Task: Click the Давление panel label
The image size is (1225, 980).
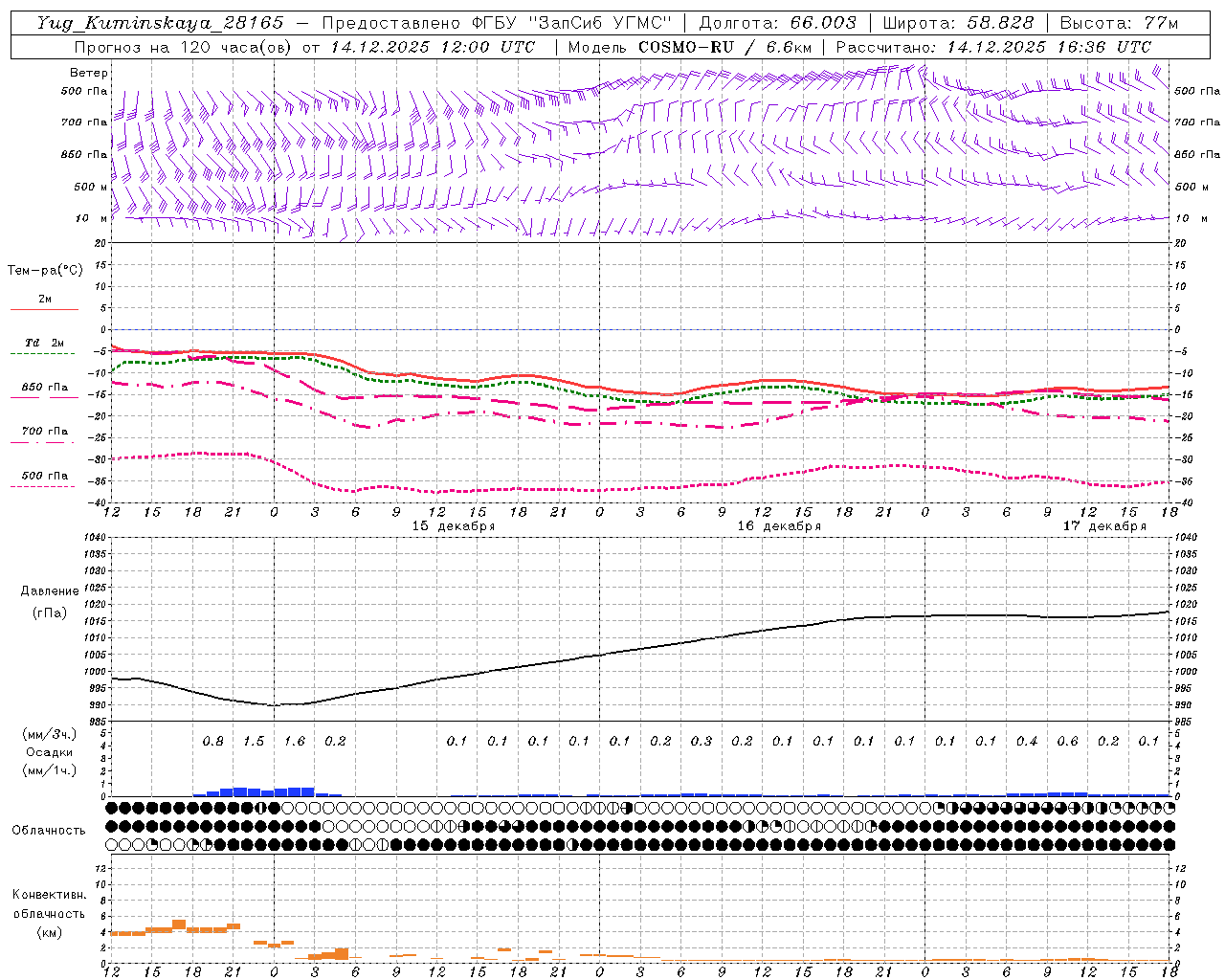Action: 48,591
